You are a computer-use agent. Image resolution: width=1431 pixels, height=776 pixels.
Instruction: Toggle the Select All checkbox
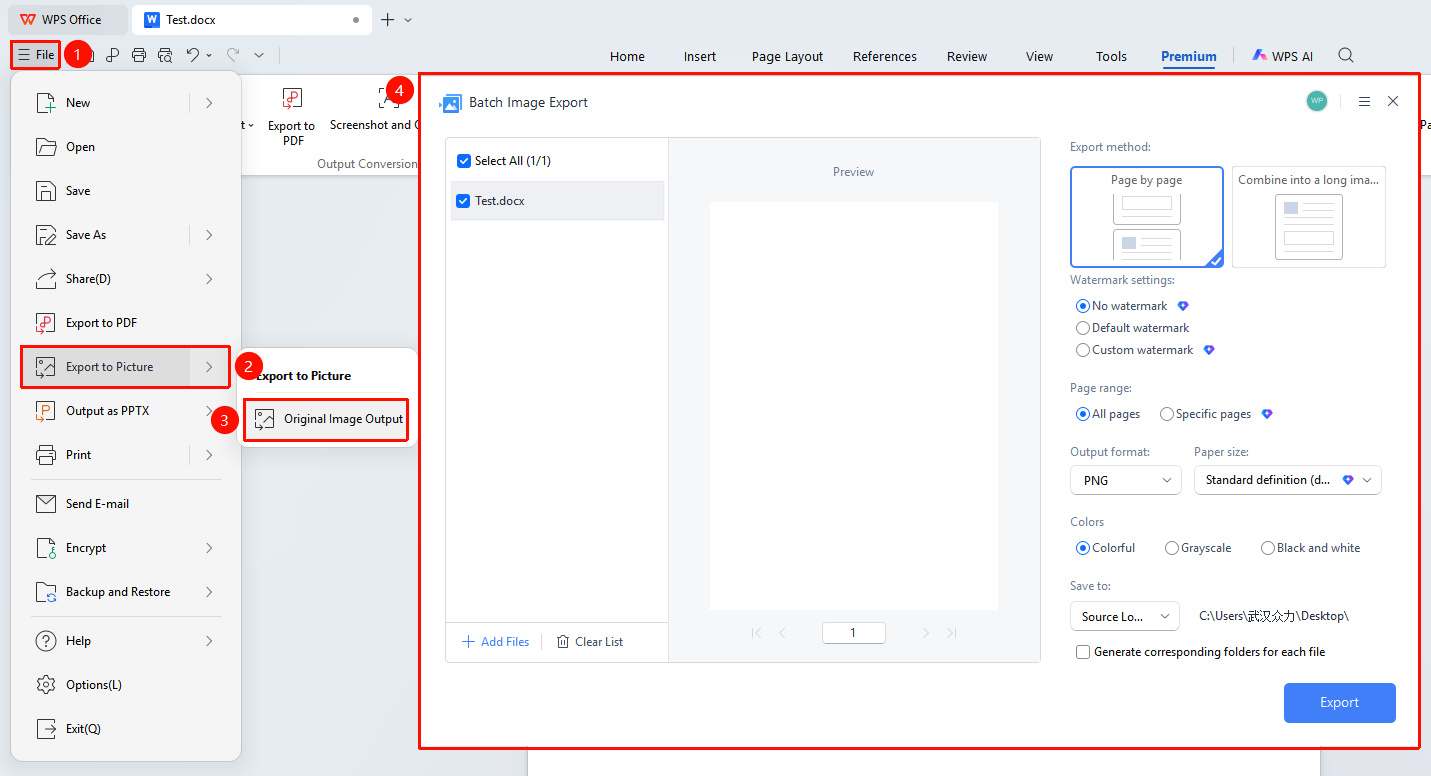(464, 161)
